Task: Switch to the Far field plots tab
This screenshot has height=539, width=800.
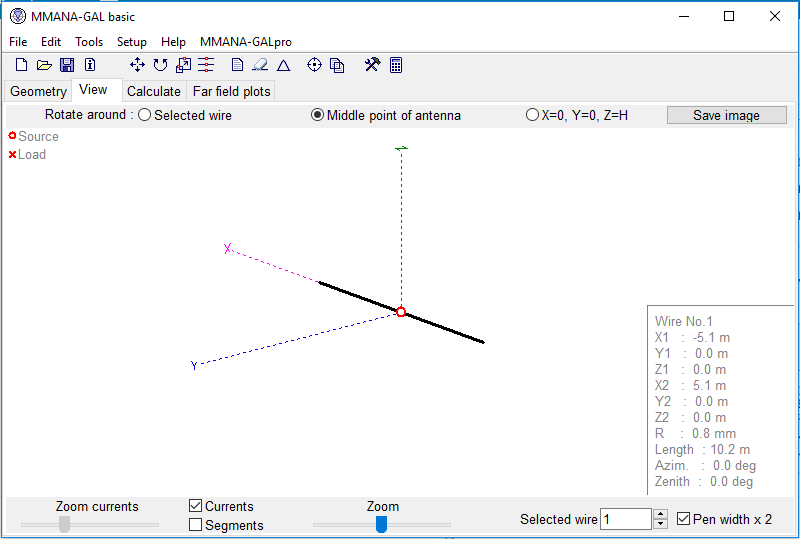Action: click(231, 91)
